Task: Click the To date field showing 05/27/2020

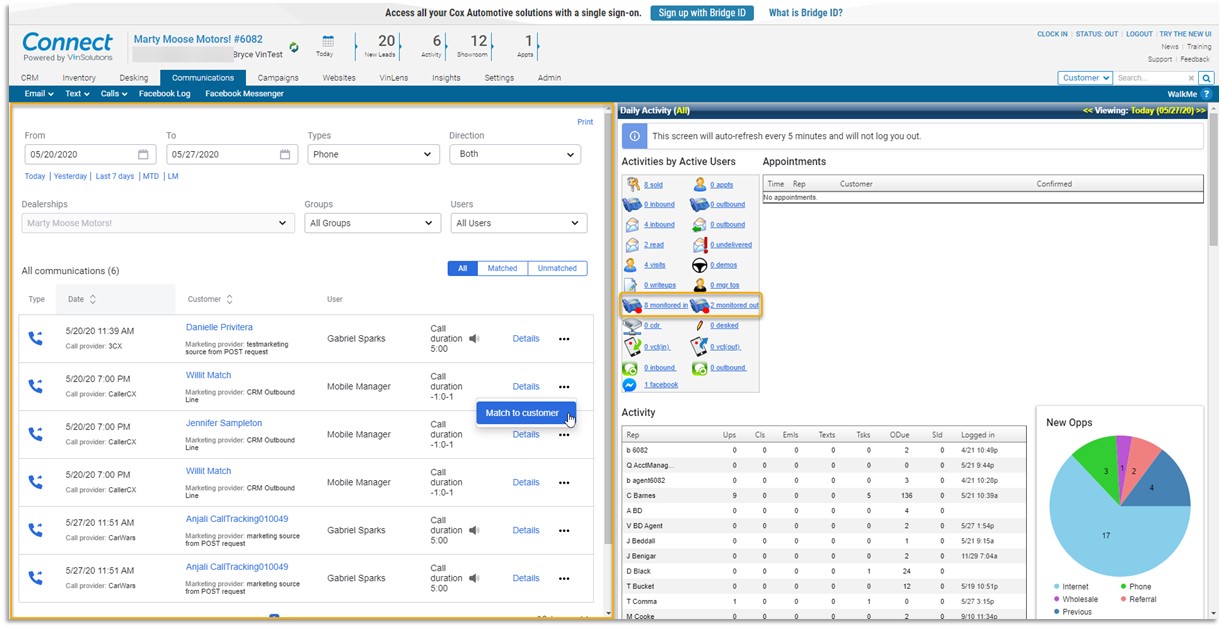Action: pyautogui.click(x=232, y=154)
